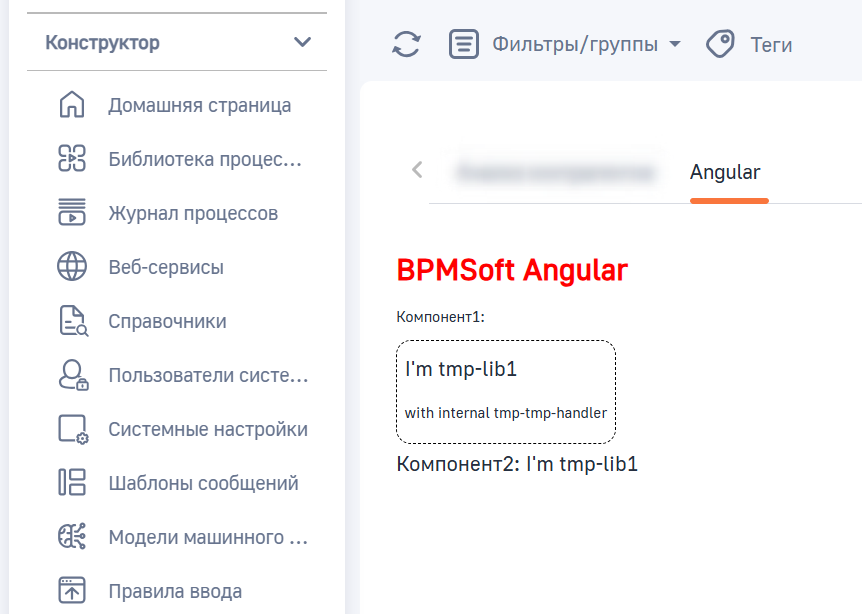
Task: Open the Input rules icon
Action: 72,591
